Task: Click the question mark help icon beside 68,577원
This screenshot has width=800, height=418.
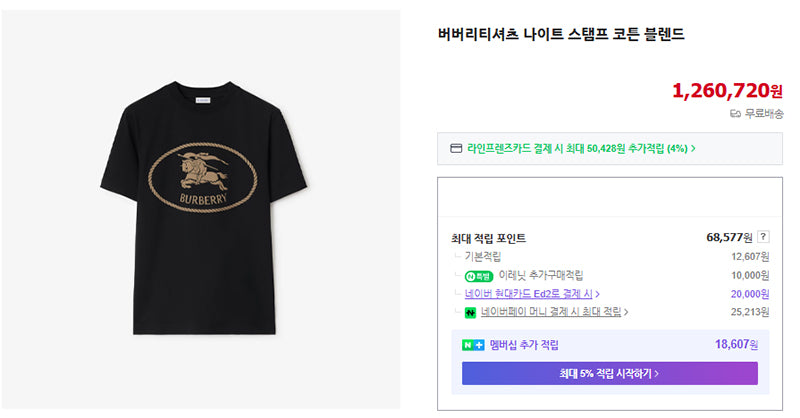Action: tap(763, 237)
